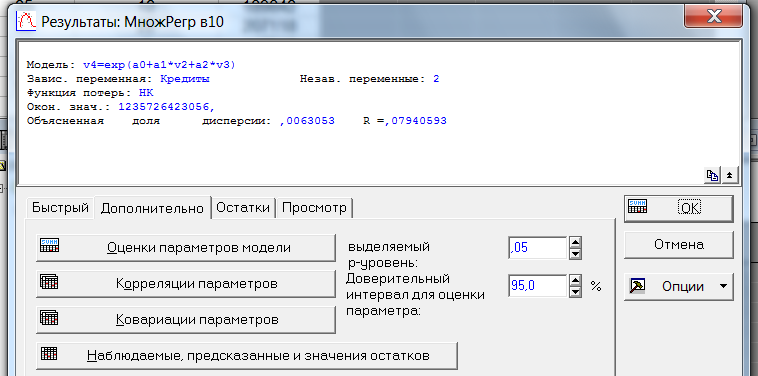Increase confidence interval with up arrow
The width and height of the screenshot is (758, 376).
click(x=576, y=280)
